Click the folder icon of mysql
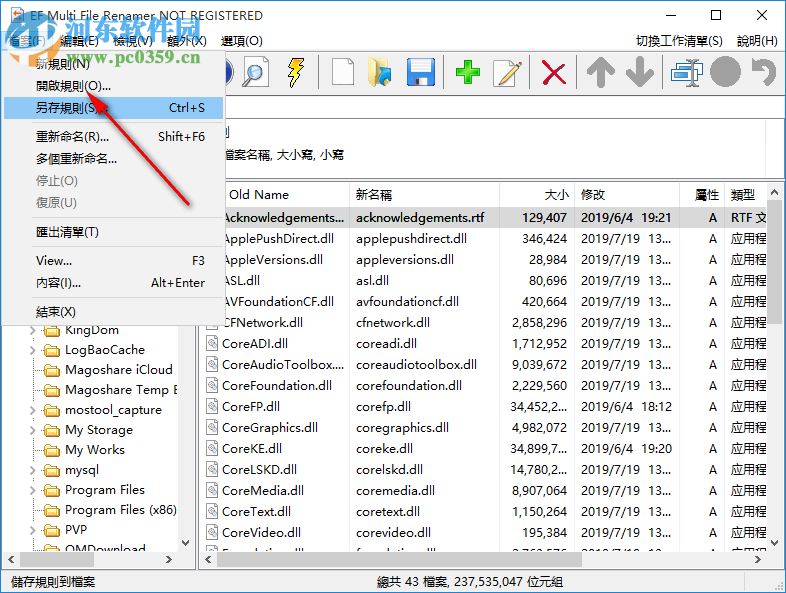786x593 pixels. (x=52, y=470)
